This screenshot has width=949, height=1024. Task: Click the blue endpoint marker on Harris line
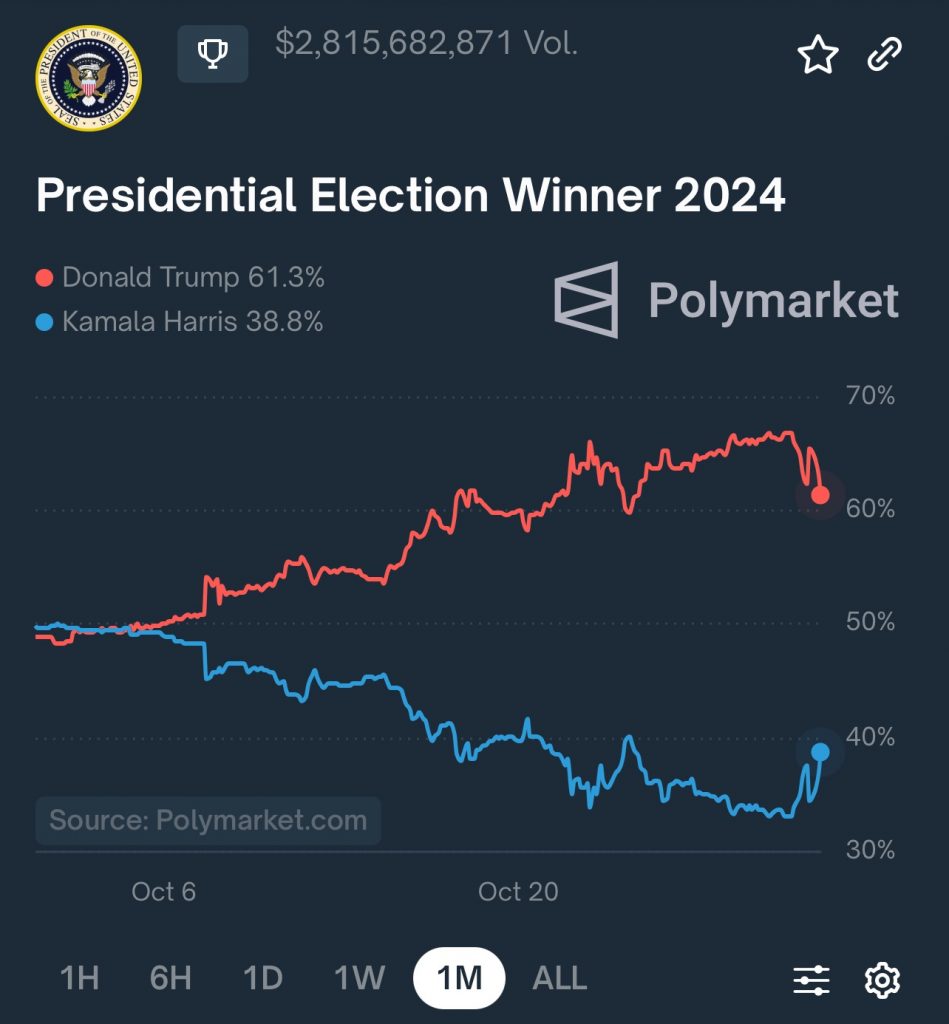point(820,752)
